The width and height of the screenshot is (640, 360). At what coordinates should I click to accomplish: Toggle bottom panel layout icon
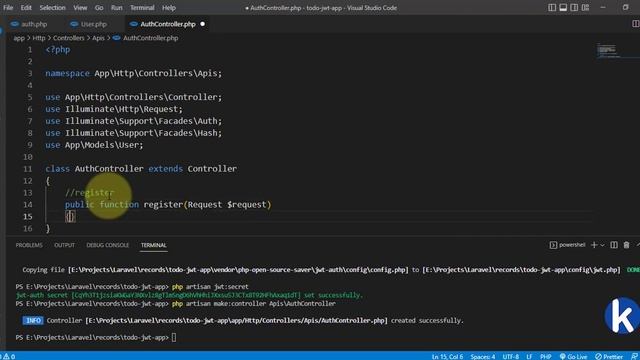563,8
